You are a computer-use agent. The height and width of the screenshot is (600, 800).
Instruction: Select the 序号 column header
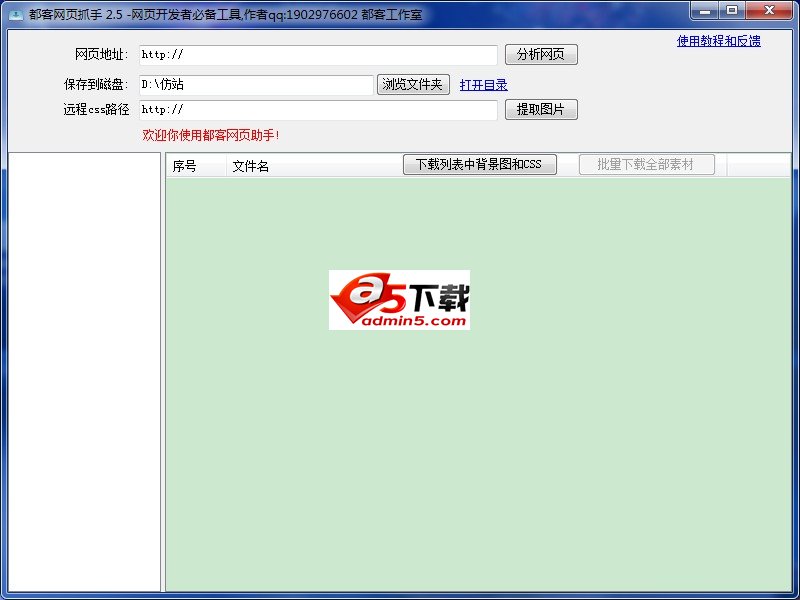[x=196, y=166]
